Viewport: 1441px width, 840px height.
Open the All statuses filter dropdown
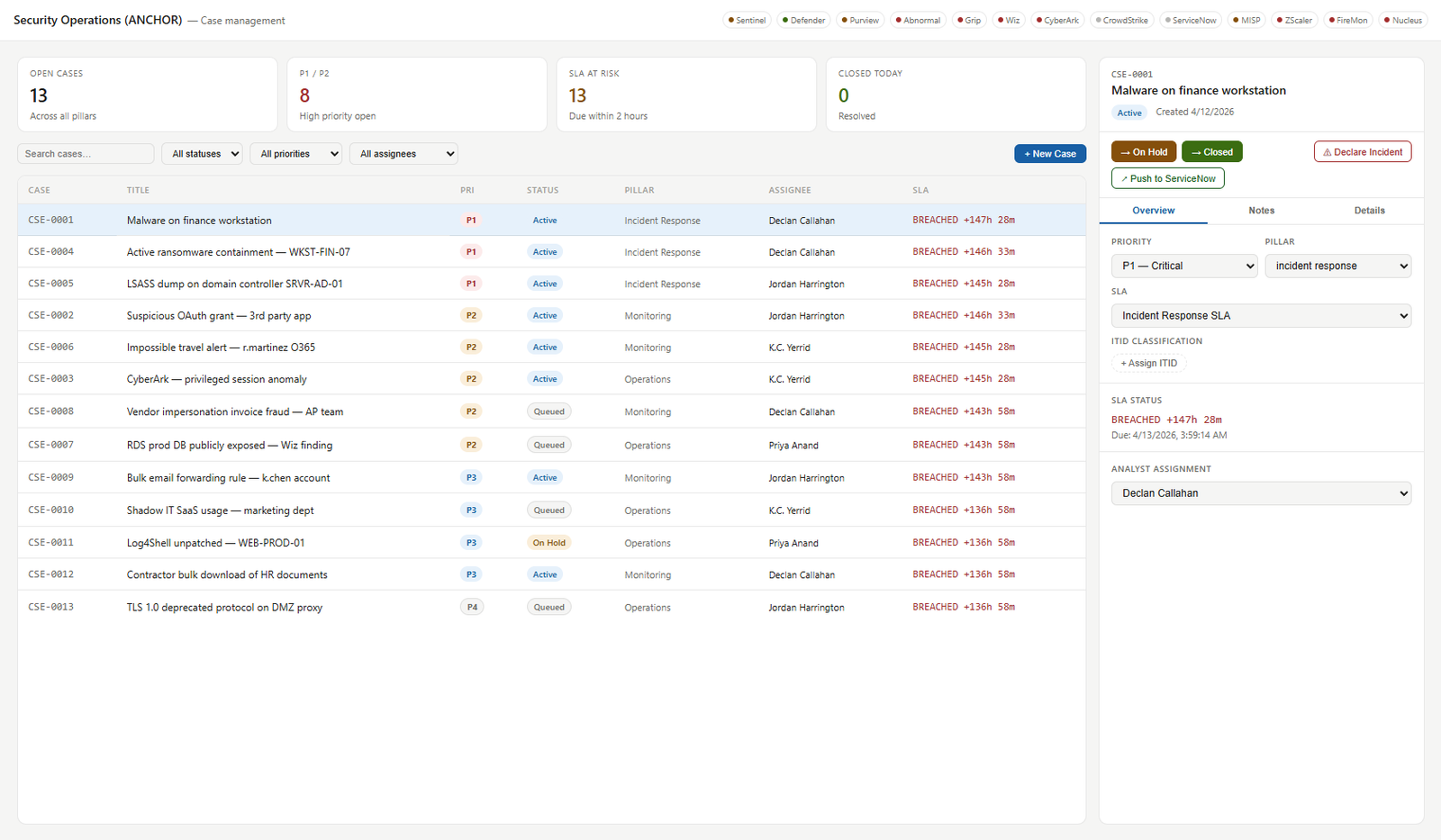pyautogui.click(x=203, y=154)
